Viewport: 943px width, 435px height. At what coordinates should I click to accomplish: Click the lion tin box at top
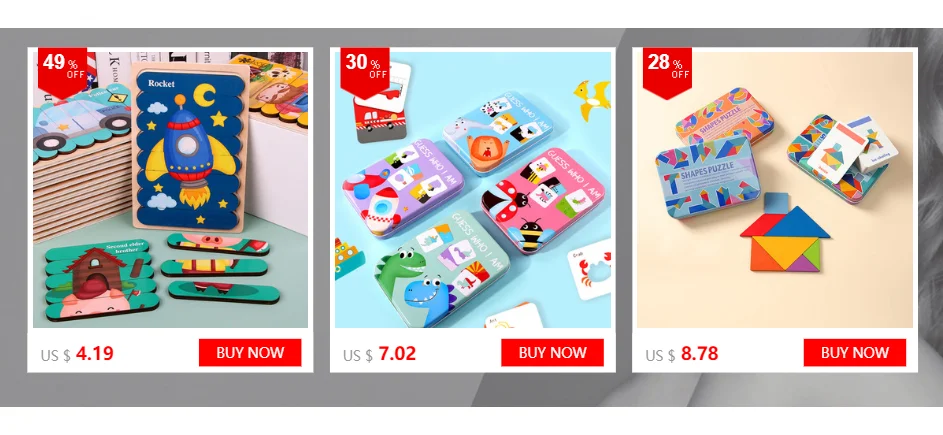pos(498,133)
